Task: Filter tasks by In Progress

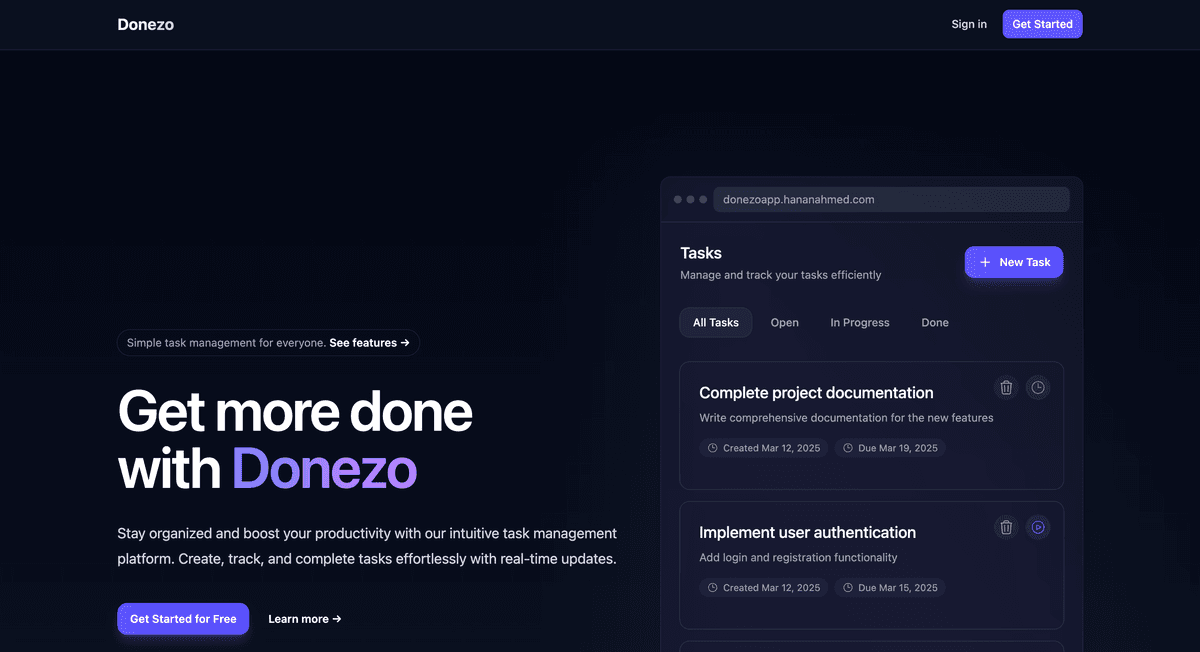Action: click(859, 322)
